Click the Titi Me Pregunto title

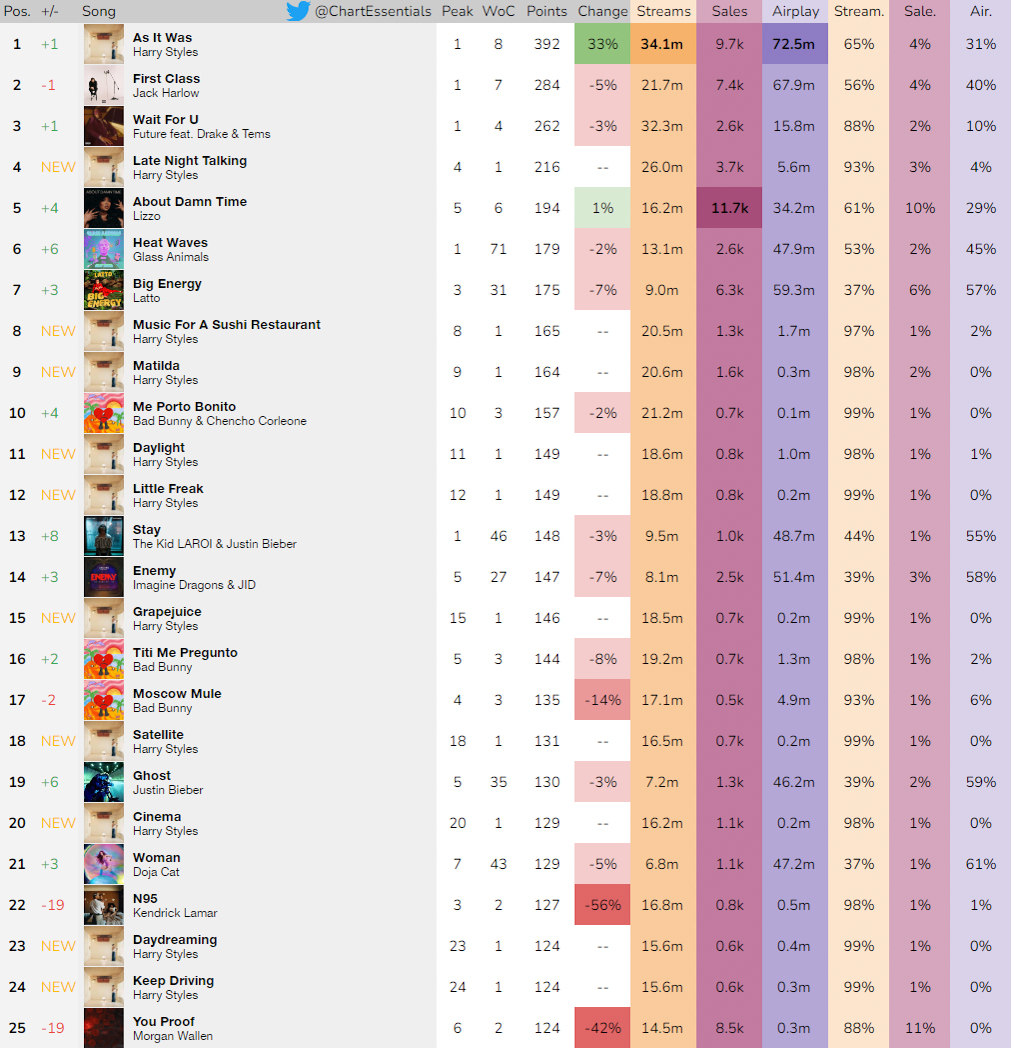click(185, 652)
